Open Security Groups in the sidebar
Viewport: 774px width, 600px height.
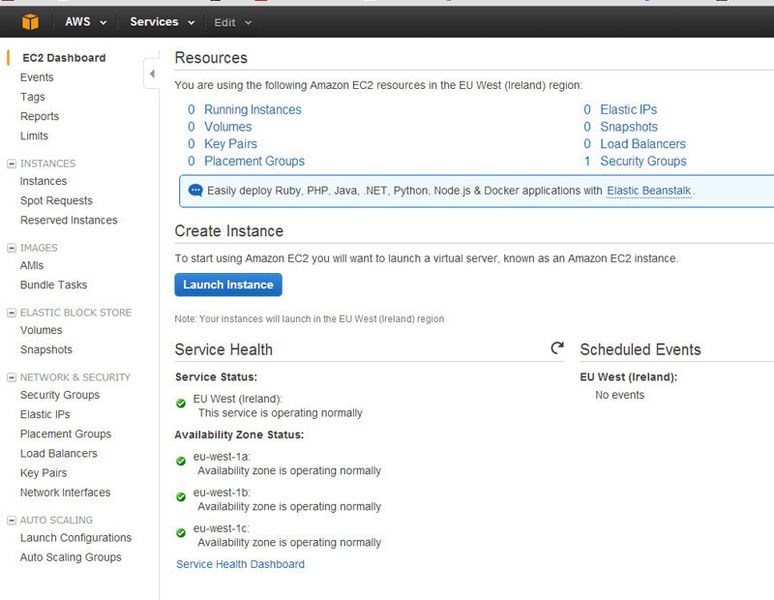[60, 395]
